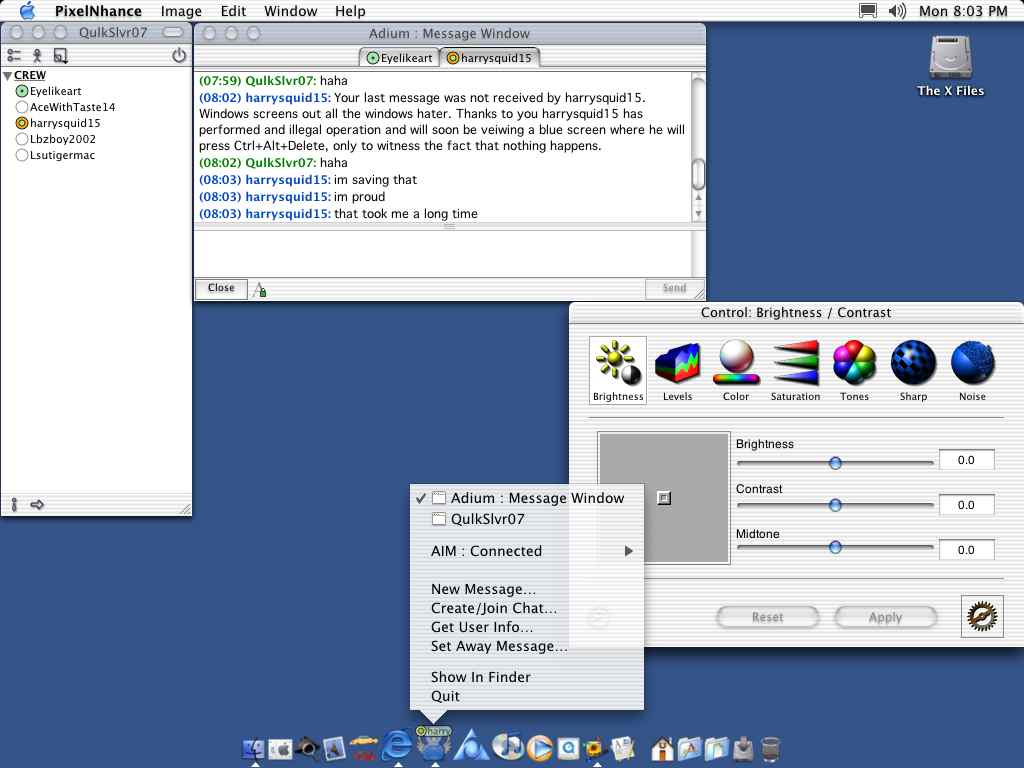Click the Reset button

(767, 617)
